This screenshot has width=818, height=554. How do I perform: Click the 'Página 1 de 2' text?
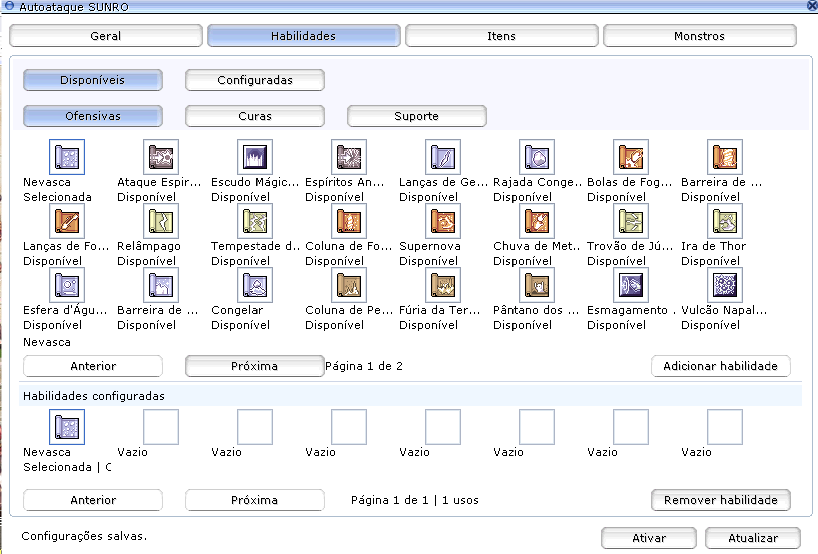click(x=364, y=366)
